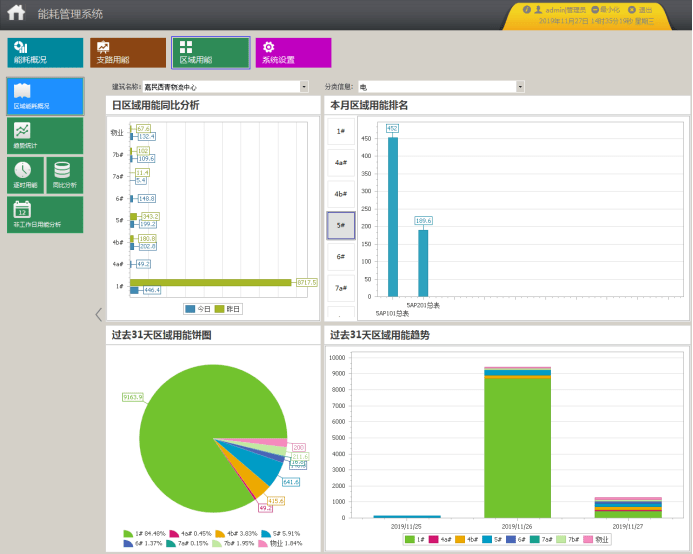The image size is (693, 554).
Task: Open the 同比分析 database tile
Action: [x=65, y=175]
